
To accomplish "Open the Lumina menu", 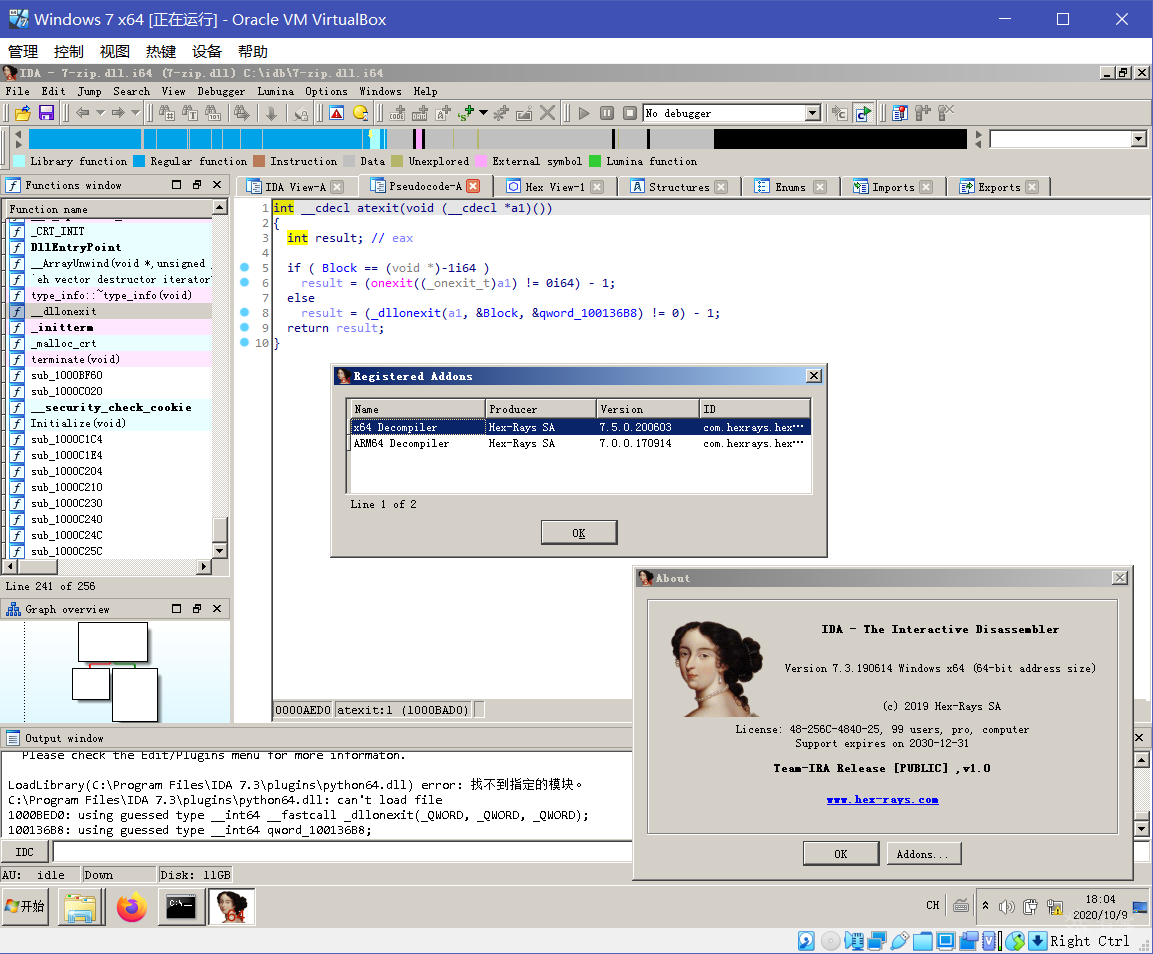I will tap(276, 91).
